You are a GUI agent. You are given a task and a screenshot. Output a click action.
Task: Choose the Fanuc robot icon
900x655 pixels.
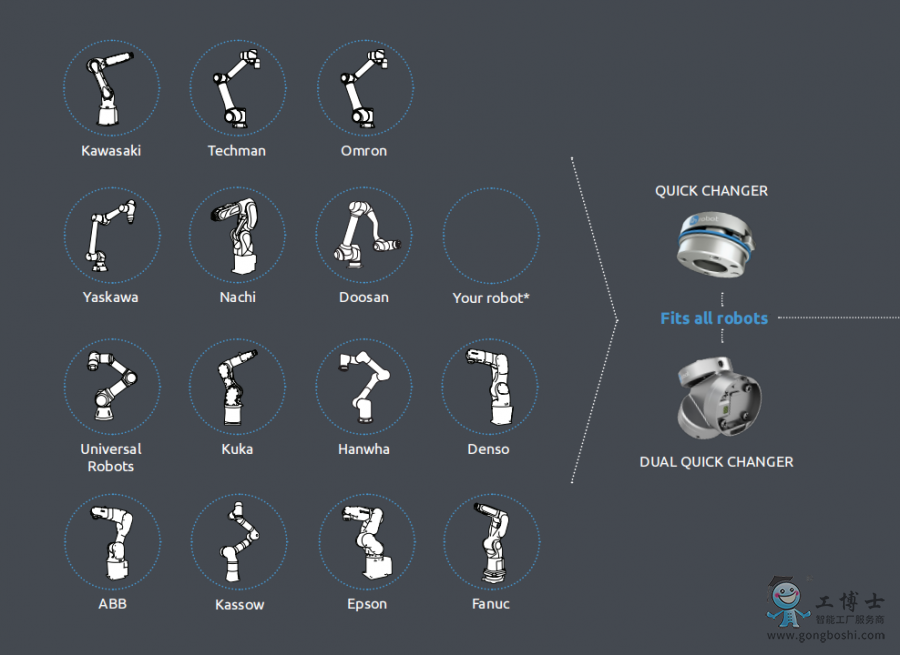click(491, 541)
